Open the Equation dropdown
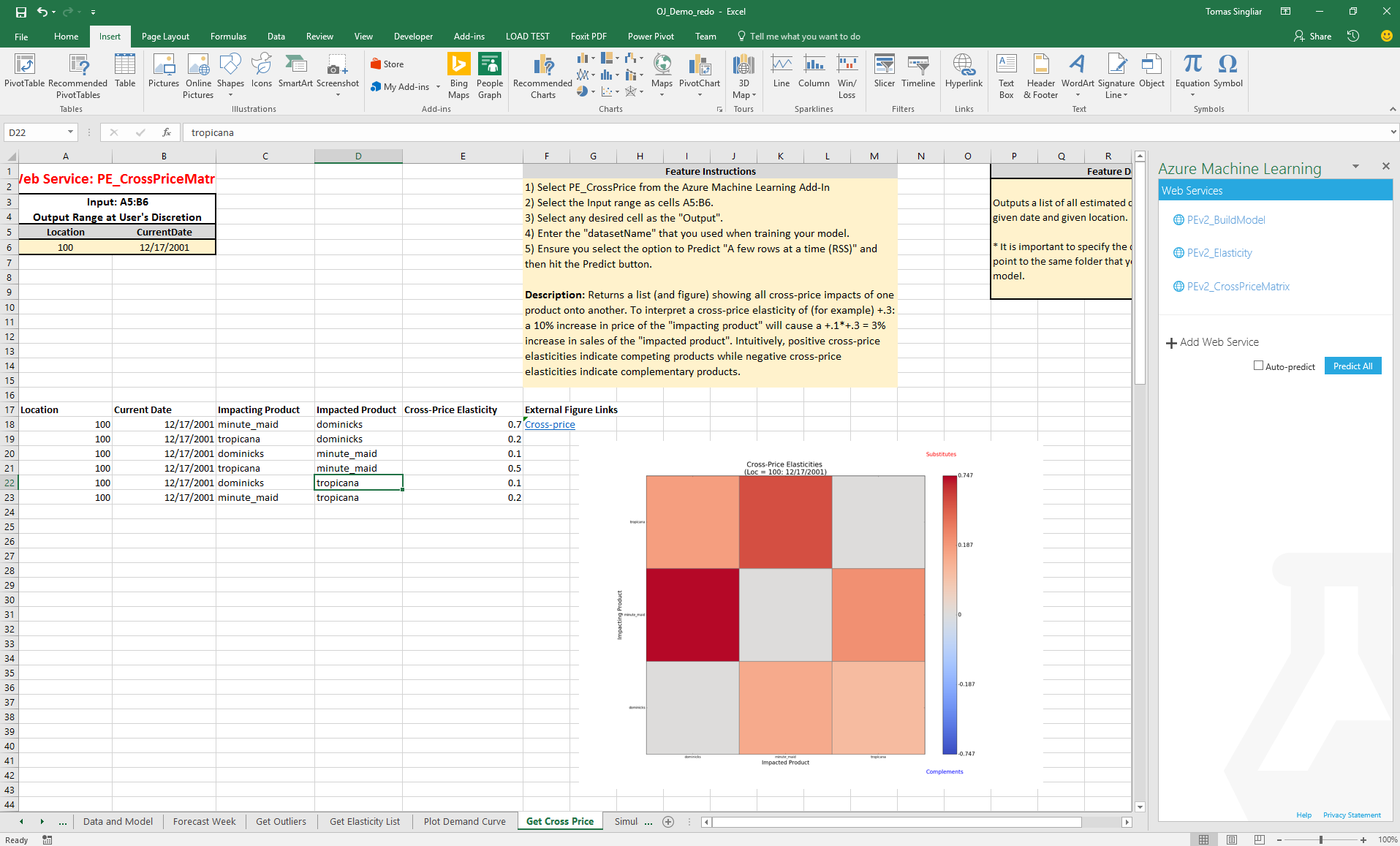Screen dimensions: 1400x846 coord(1192,94)
